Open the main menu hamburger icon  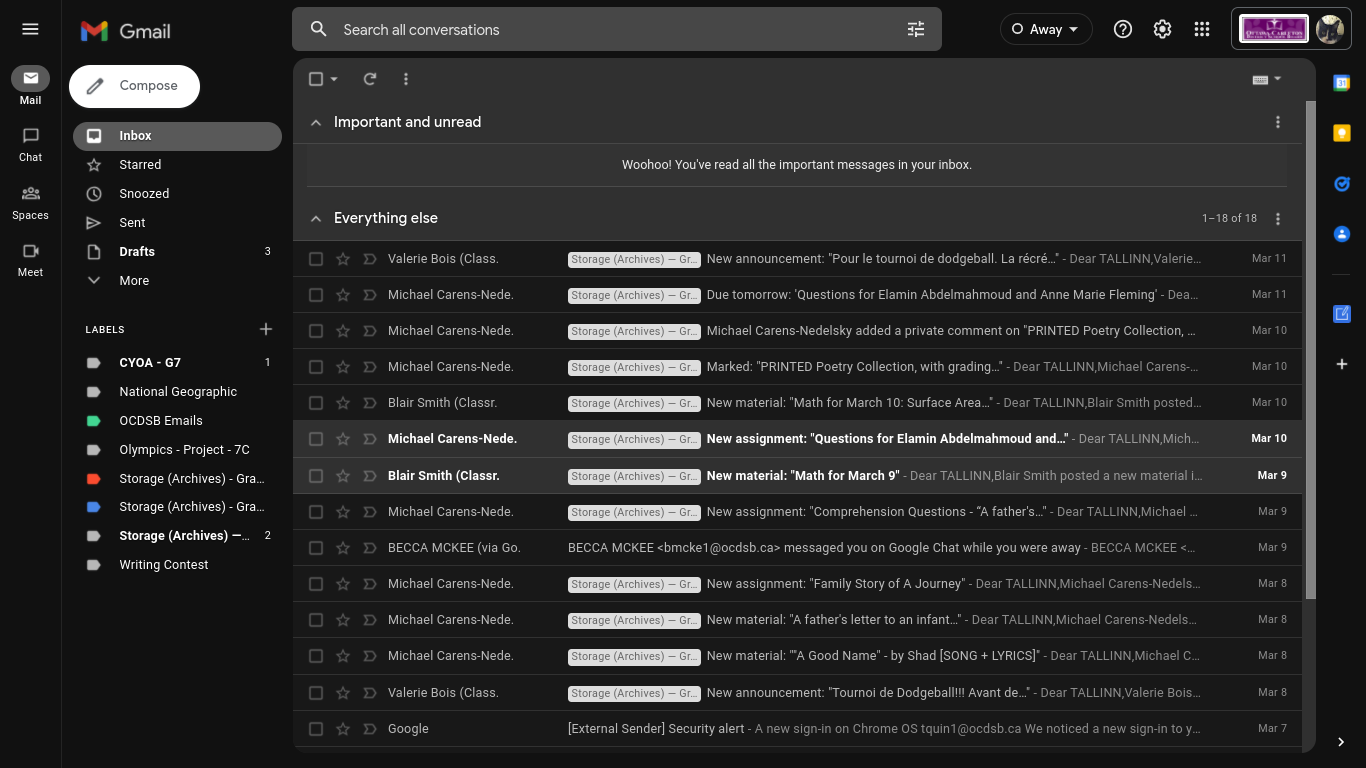[x=30, y=29]
